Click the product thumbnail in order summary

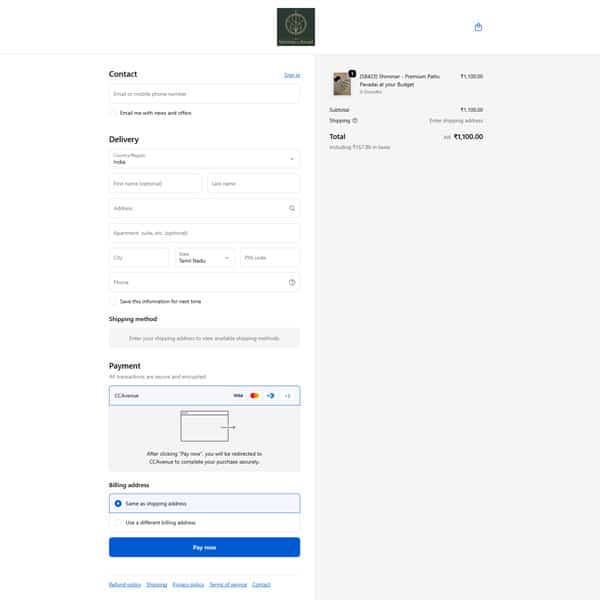click(342, 83)
